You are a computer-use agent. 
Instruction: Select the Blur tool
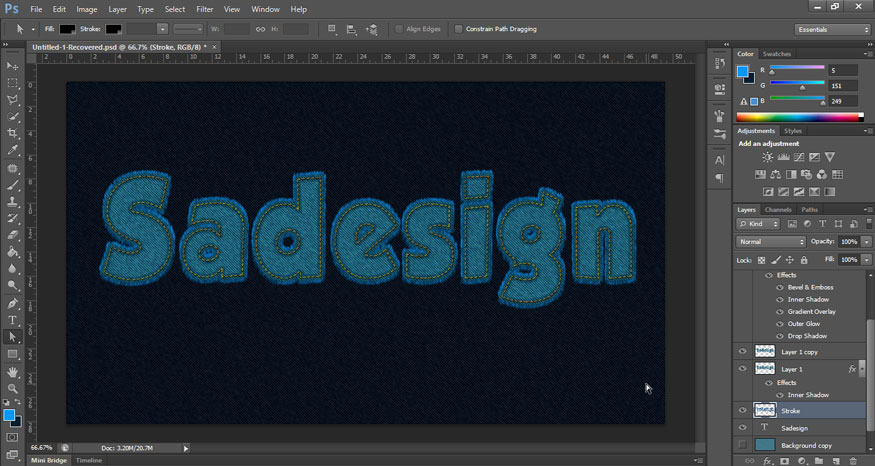coord(12,268)
